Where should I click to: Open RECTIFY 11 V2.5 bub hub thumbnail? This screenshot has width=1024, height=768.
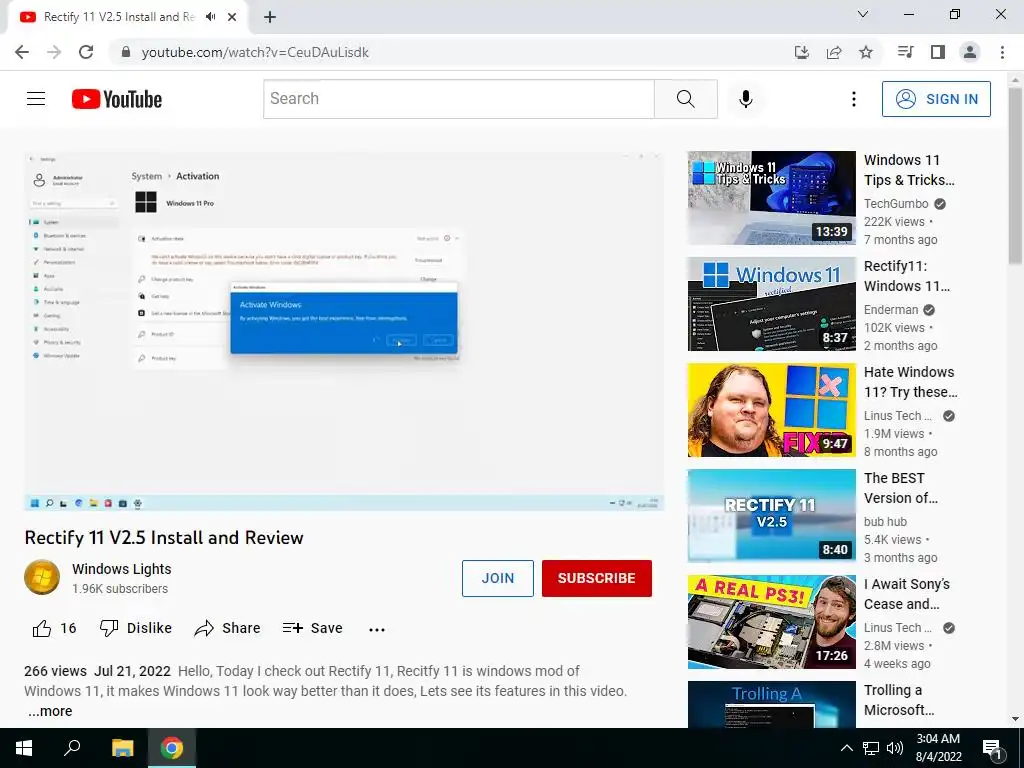point(771,516)
